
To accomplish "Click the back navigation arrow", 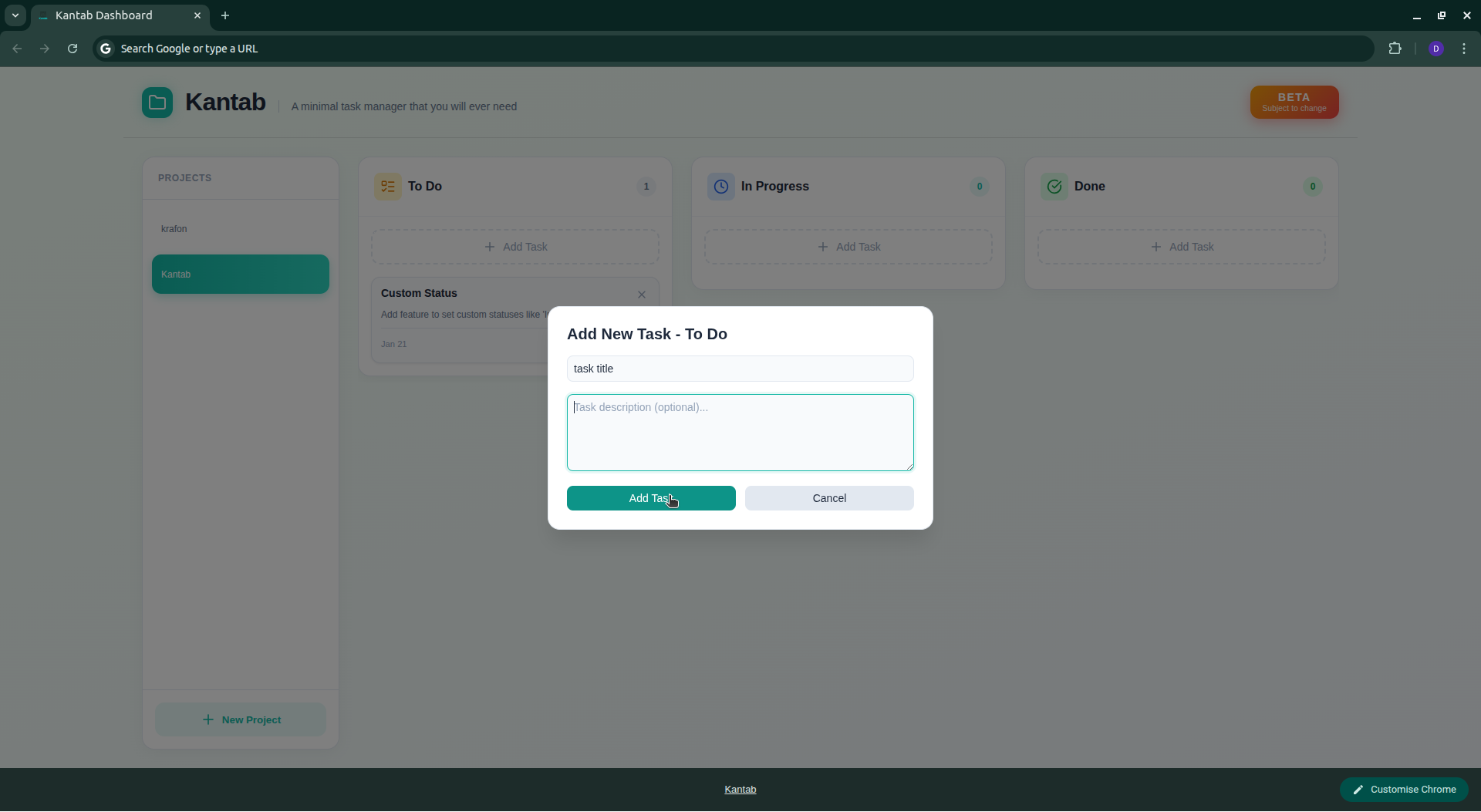I will point(16,48).
